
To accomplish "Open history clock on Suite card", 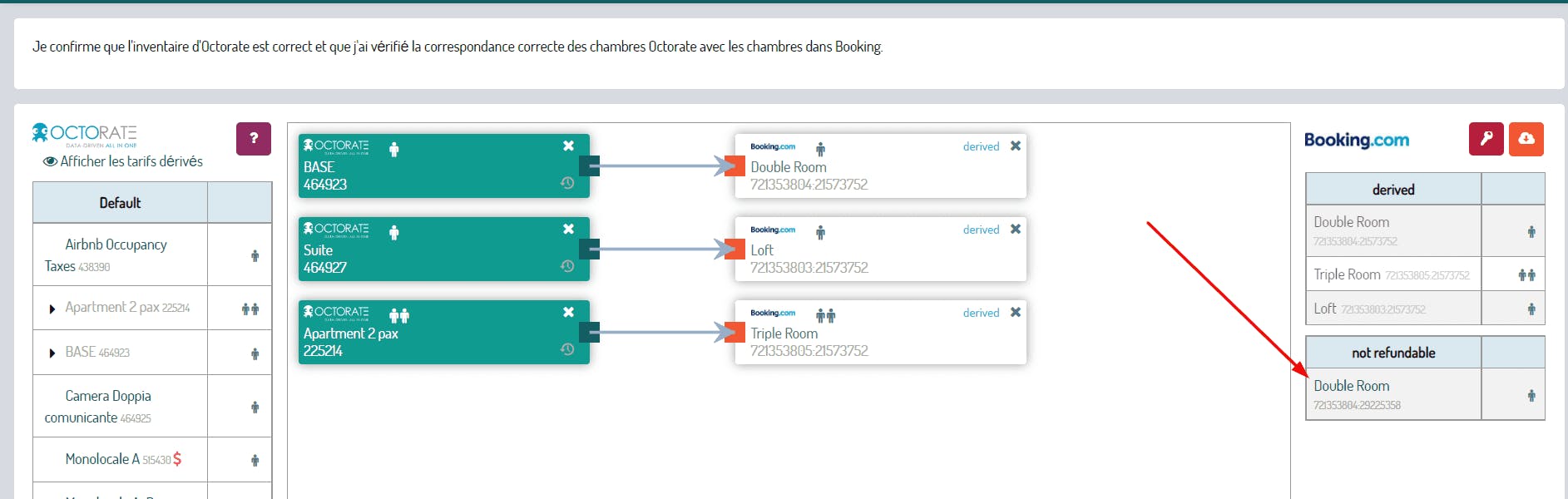I will [567, 266].
